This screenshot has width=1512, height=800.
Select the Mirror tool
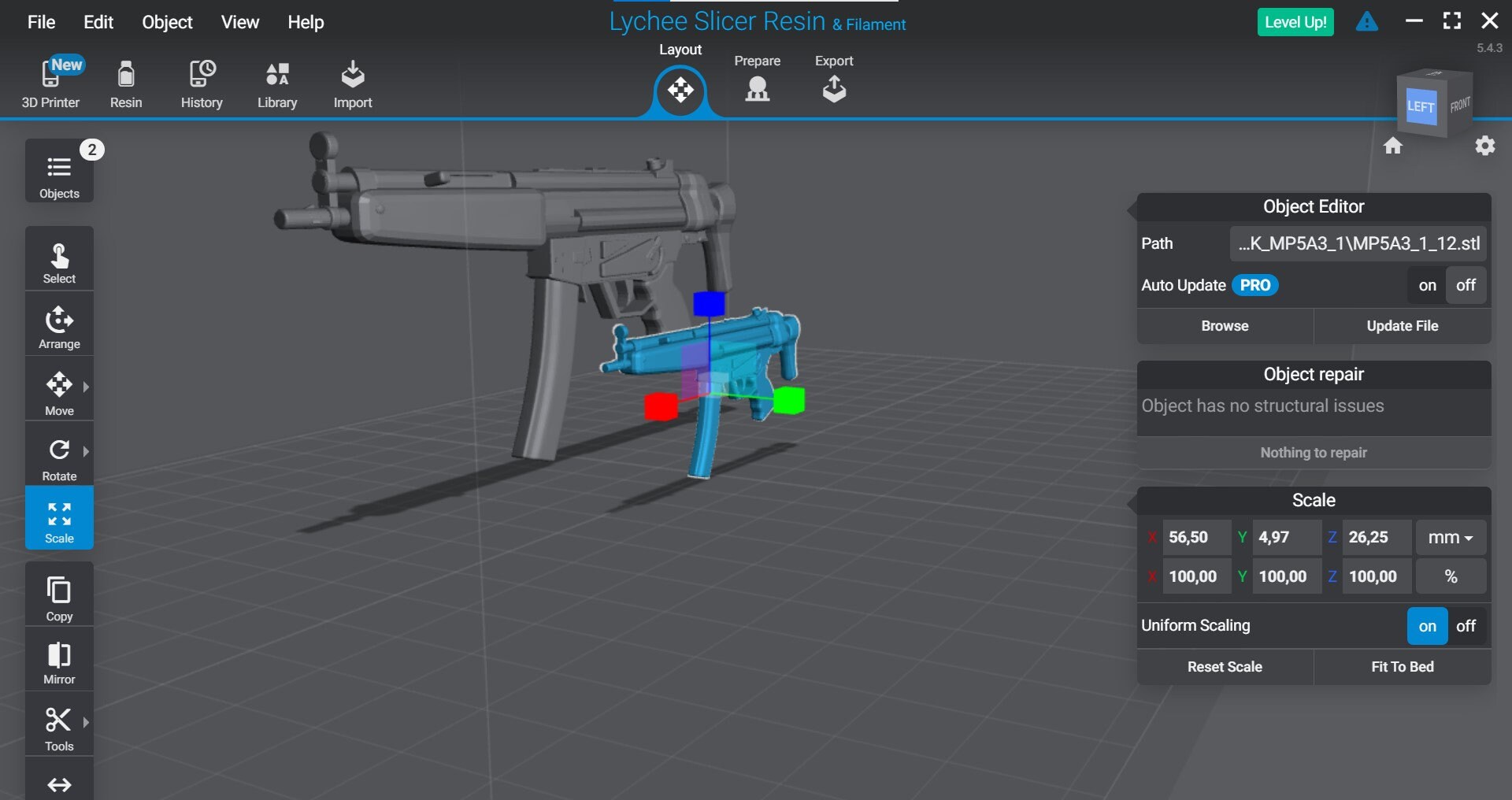(59, 659)
